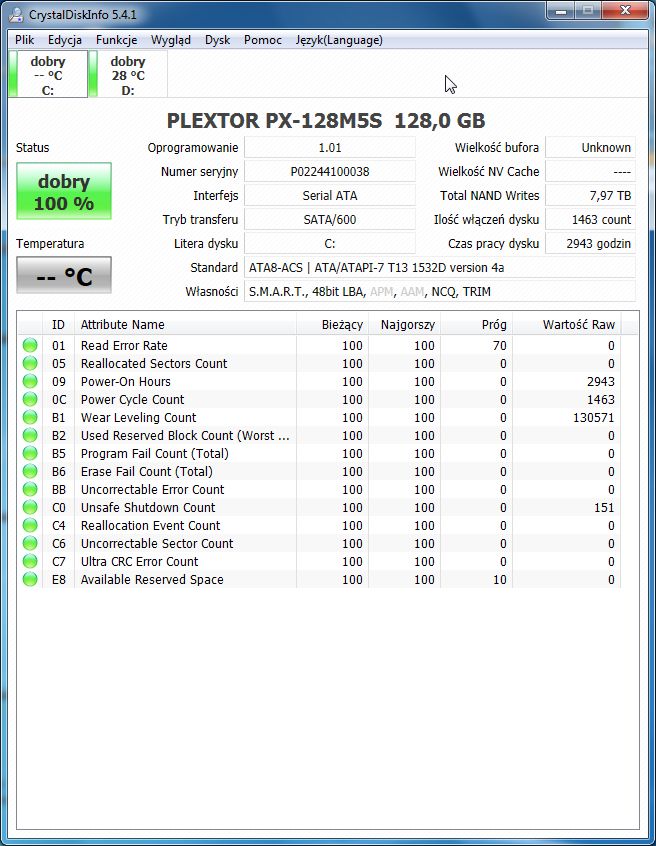
Task: Select the Read Error Rate row name
Action: 124,345
